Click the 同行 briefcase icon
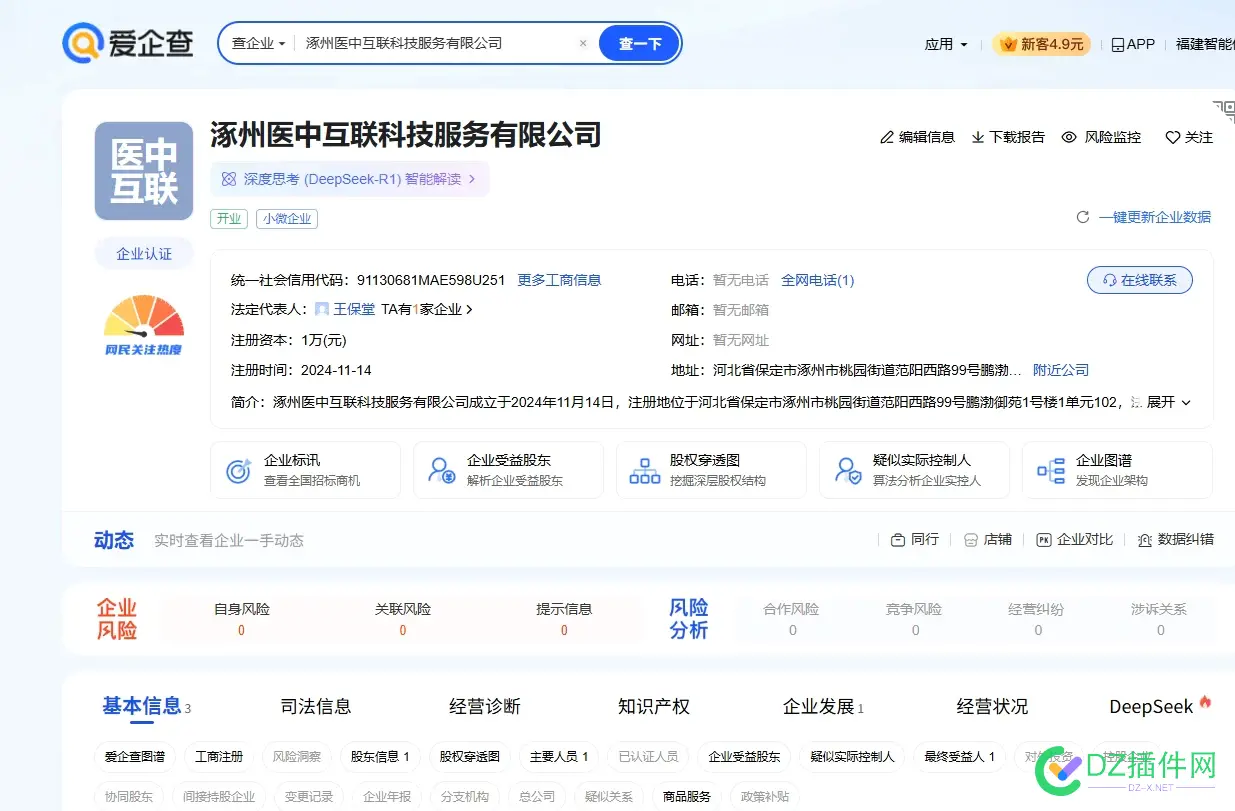The height and width of the screenshot is (811, 1235). pos(898,538)
